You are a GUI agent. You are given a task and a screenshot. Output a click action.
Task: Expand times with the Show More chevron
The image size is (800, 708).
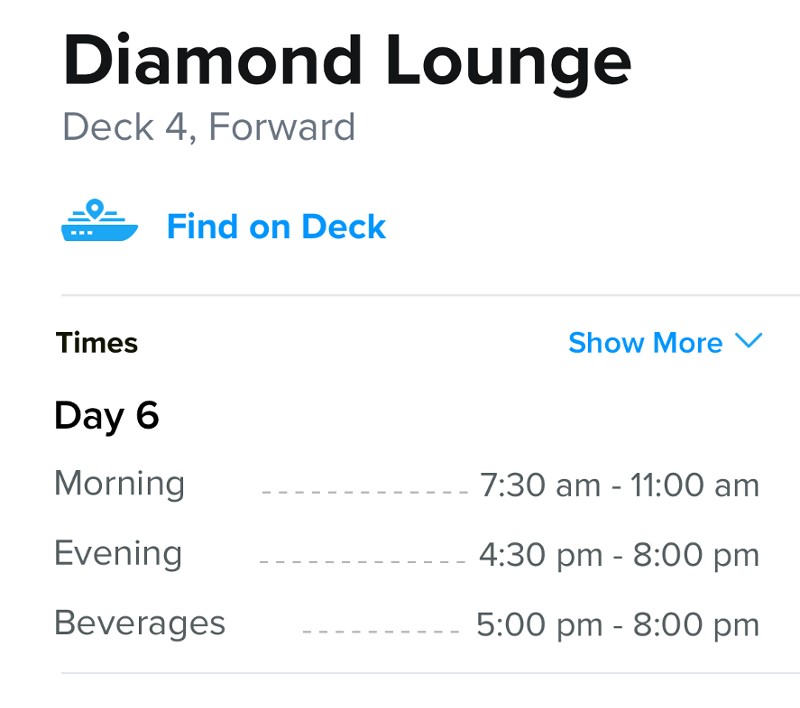pyautogui.click(x=749, y=342)
